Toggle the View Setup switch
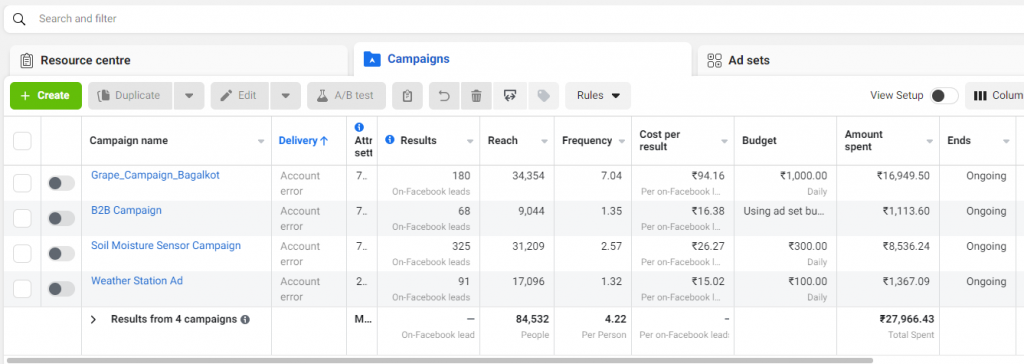 pyautogui.click(x=944, y=95)
